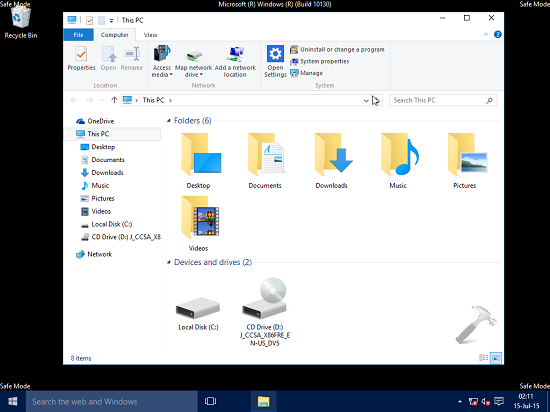Open the Action Center tray icon
550x412 pixels.
pyautogui.click(x=499, y=401)
